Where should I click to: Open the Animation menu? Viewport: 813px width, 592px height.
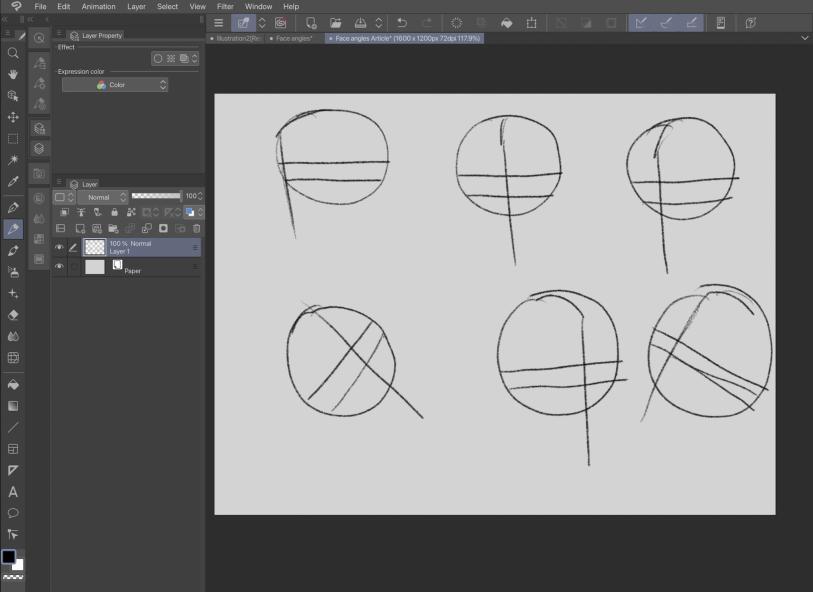pyautogui.click(x=98, y=7)
